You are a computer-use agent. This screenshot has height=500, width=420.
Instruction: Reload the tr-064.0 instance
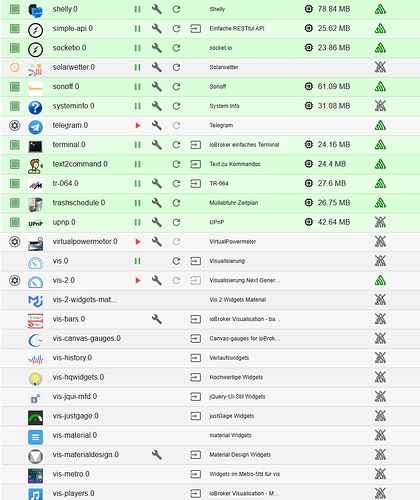(176, 184)
